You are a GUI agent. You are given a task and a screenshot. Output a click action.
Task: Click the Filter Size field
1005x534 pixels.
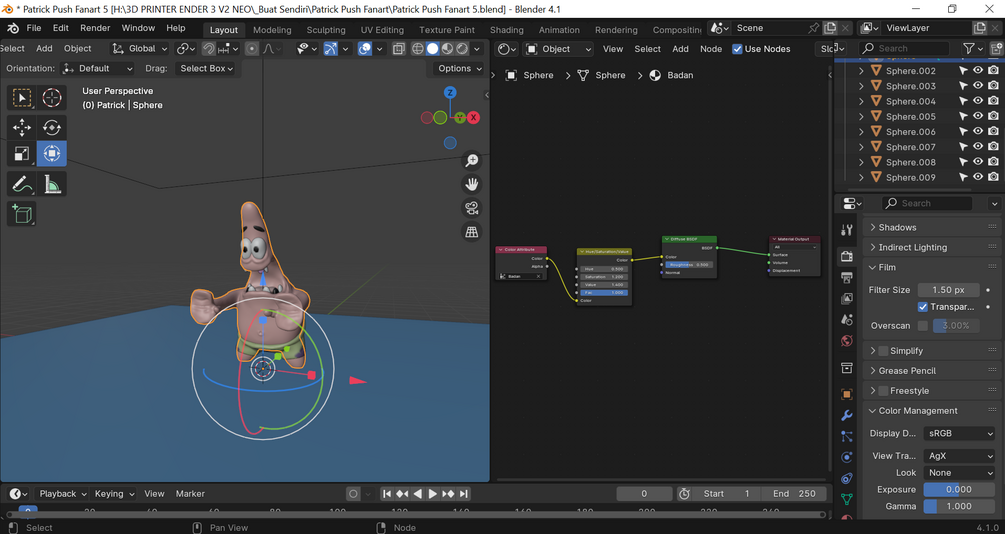(948, 290)
